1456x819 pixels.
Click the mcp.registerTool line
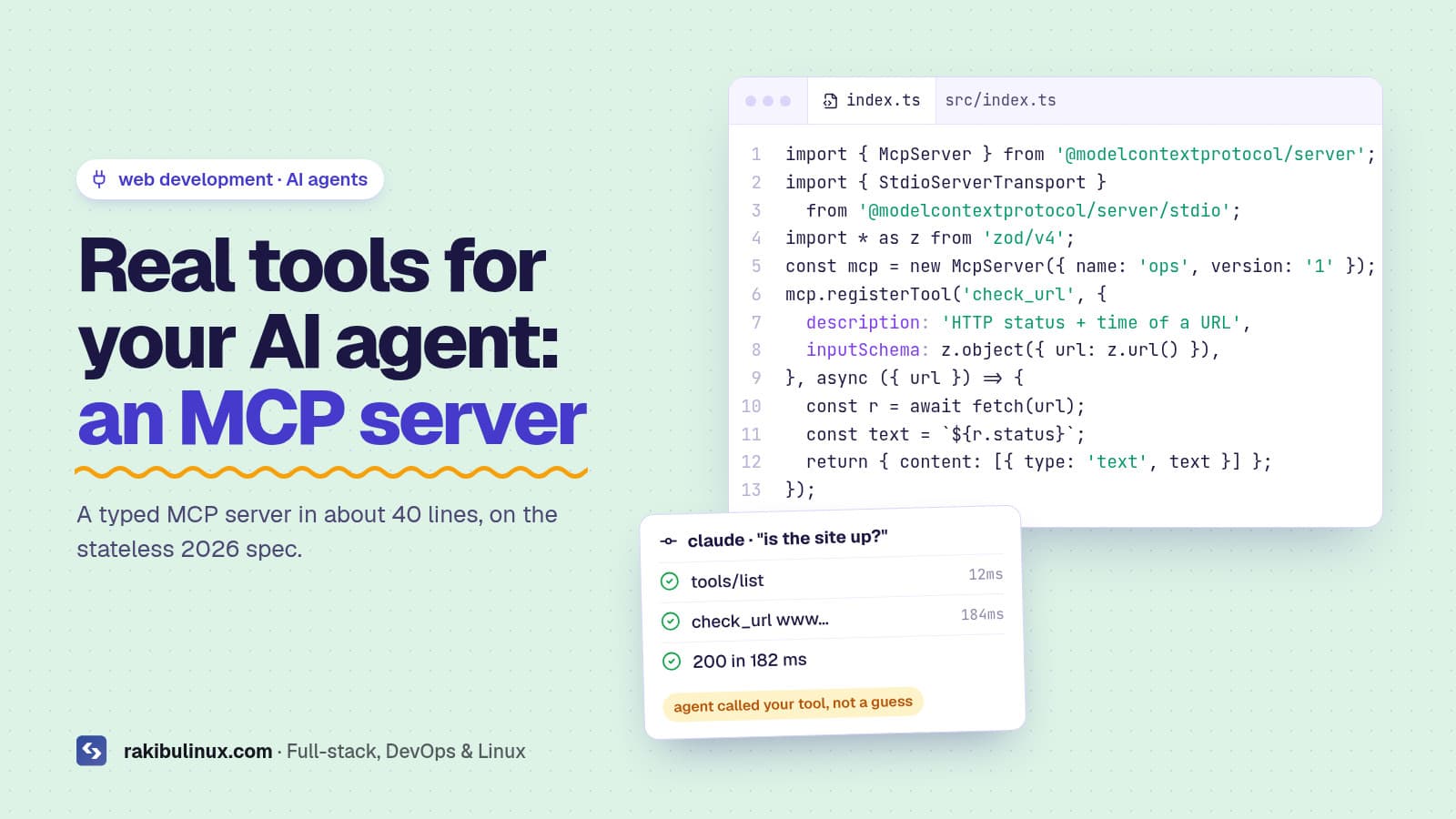pos(945,294)
